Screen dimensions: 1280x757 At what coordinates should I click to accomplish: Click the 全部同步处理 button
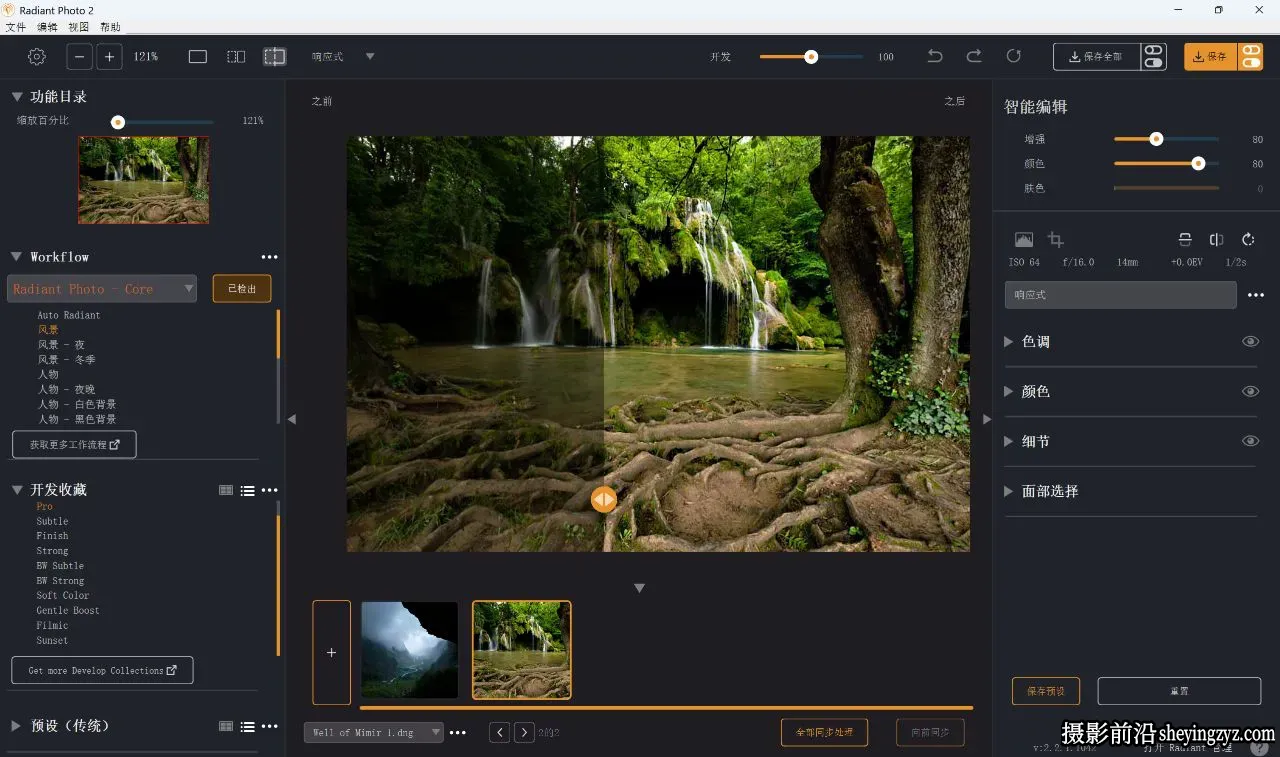click(x=824, y=732)
